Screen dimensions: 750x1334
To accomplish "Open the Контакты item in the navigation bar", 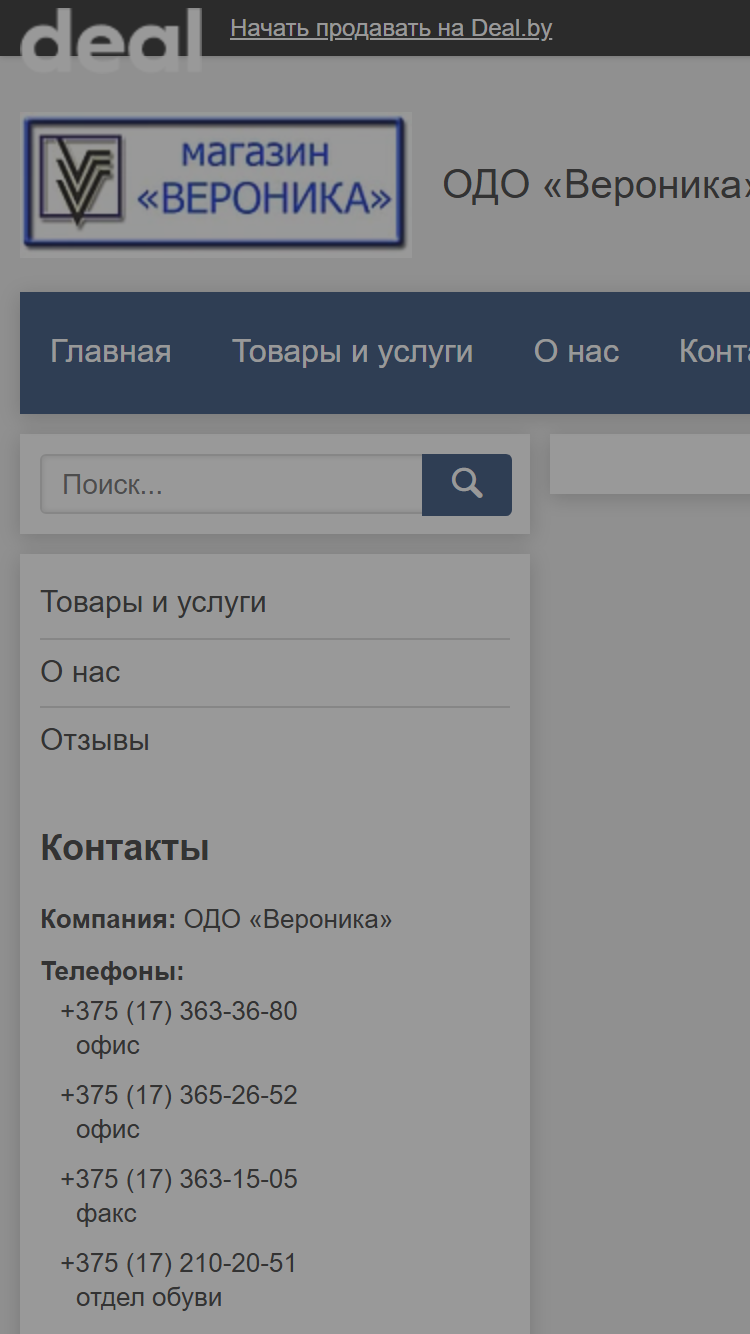I will pos(714,351).
